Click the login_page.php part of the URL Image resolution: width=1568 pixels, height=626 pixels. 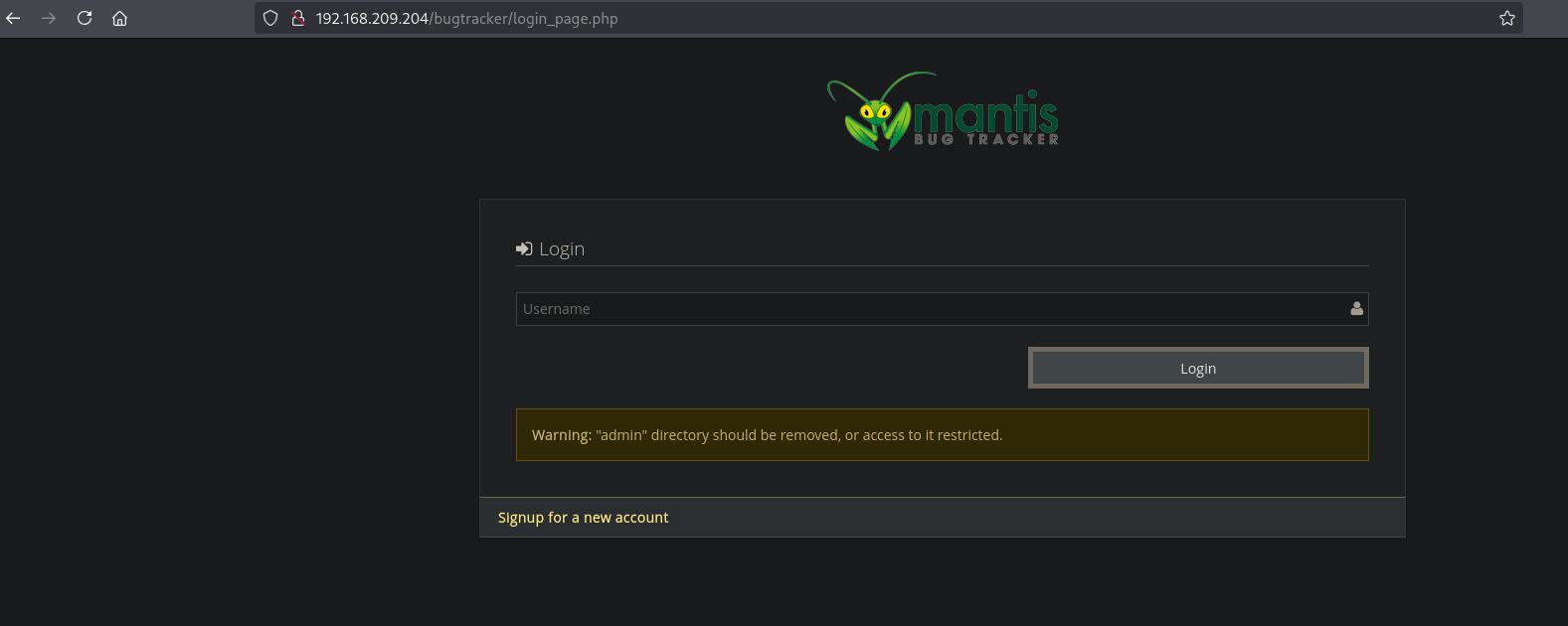(x=565, y=18)
